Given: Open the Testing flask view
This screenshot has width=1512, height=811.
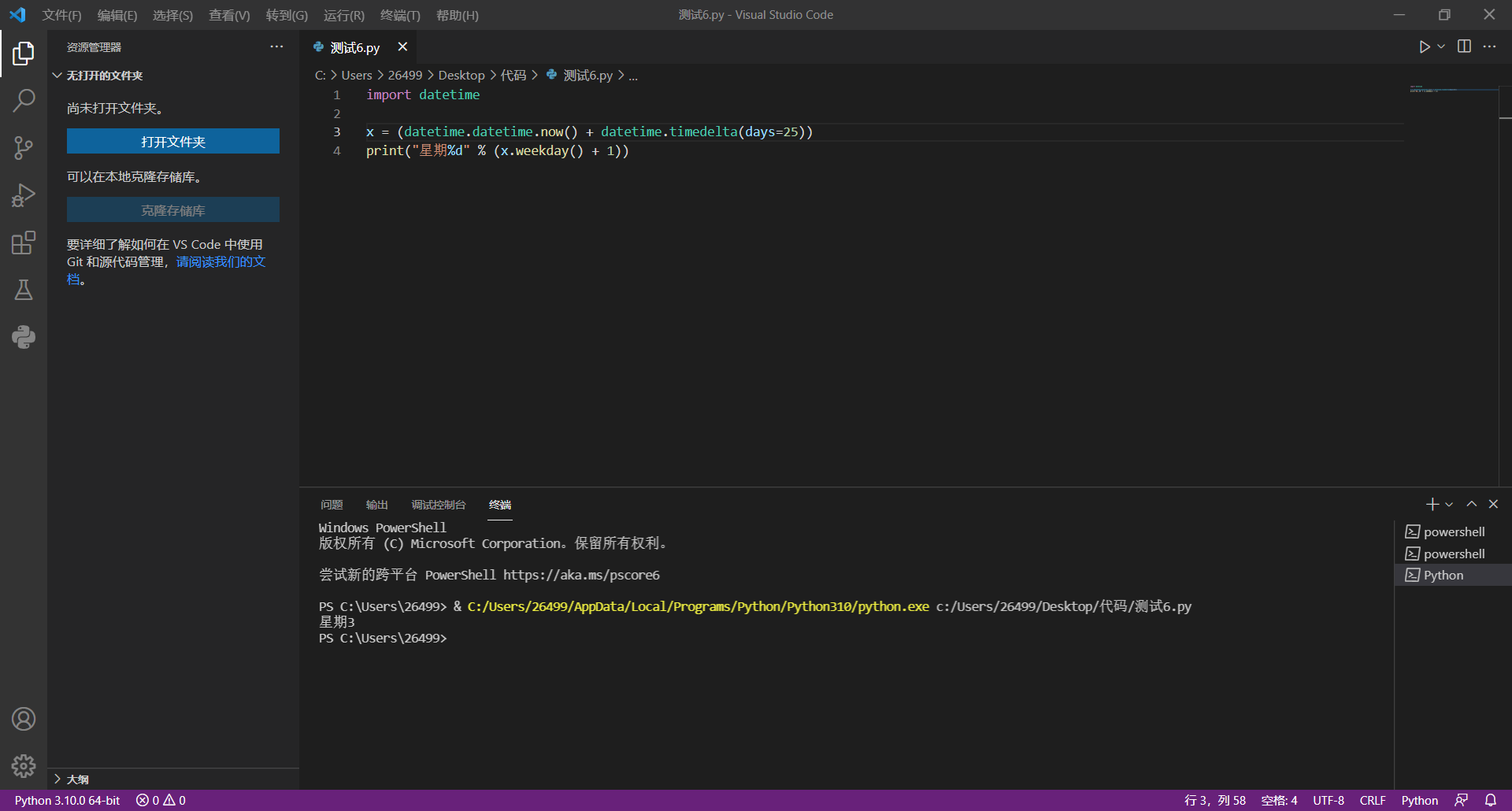Looking at the screenshot, I should coord(24,290).
